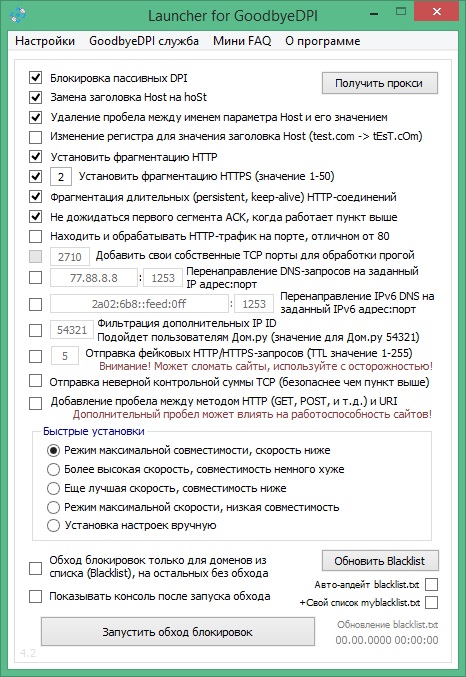Image resolution: width=466 pixels, height=677 pixels.
Task: Enable Авто-апдейт blacklist.txt checkbox
Action: 431,585
